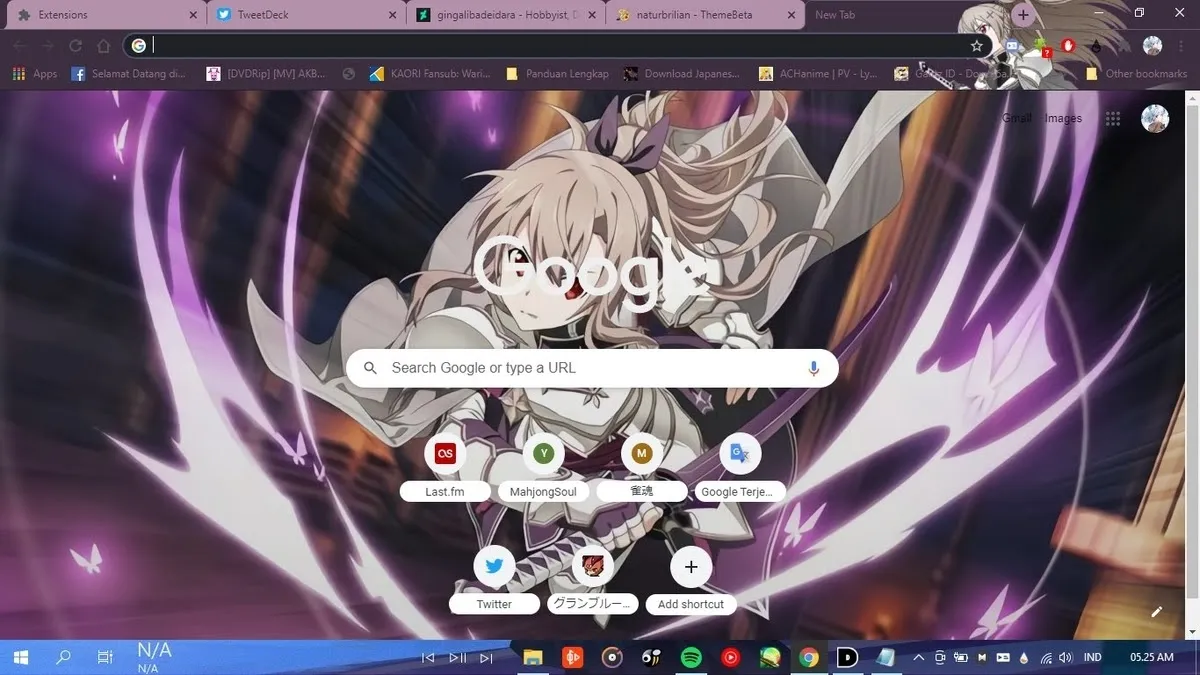The height and width of the screenshot is (675, 1200).
Task: Open the Download Japanes... bookmark
Action: [x=682, y=74]
